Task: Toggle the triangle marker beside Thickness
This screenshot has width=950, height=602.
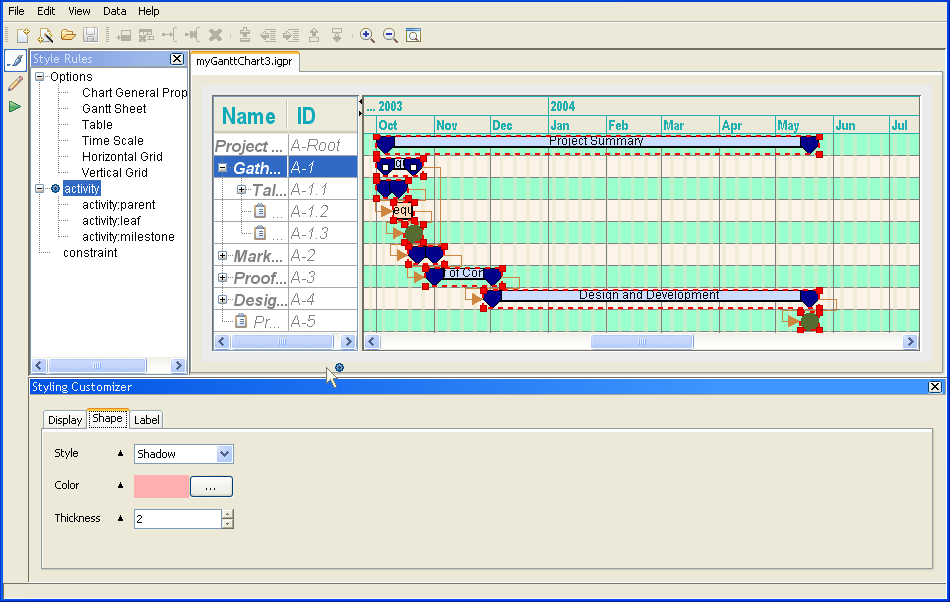Action: pos(121,519)
